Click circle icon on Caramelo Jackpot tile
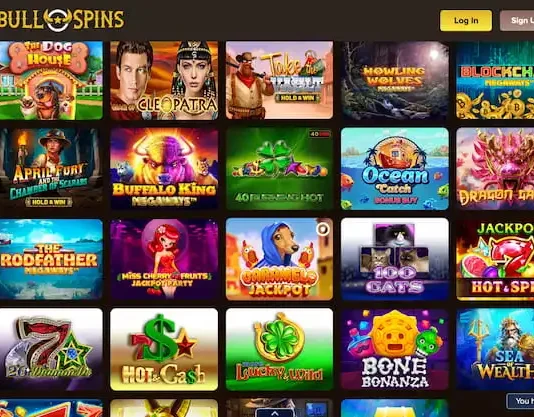The height and width of the screenshot is (417, 534). tap(323, 229)
